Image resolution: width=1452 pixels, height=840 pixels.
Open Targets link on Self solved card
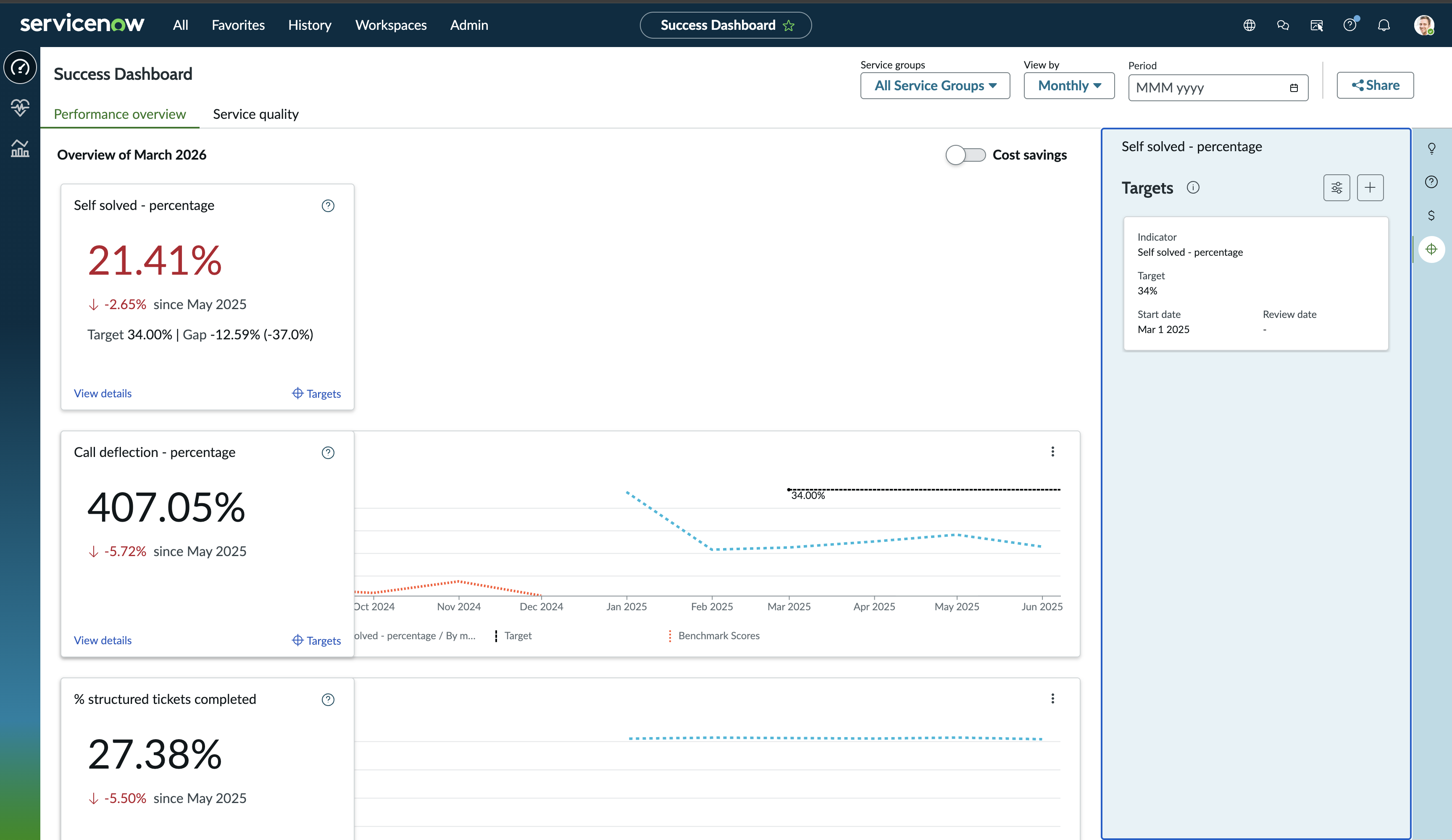tap(316, 394)
